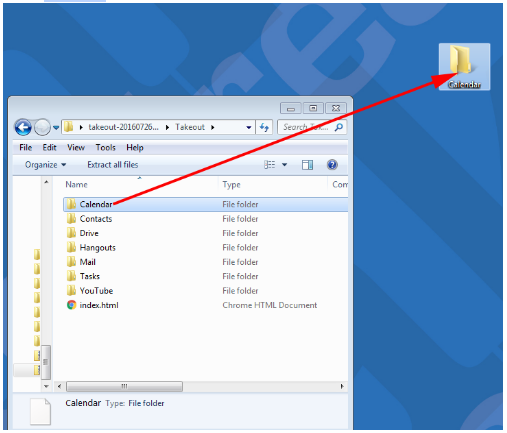Go back with the Back arrow button
Viewport: 507px width, 433px height.
pos(23,127)
